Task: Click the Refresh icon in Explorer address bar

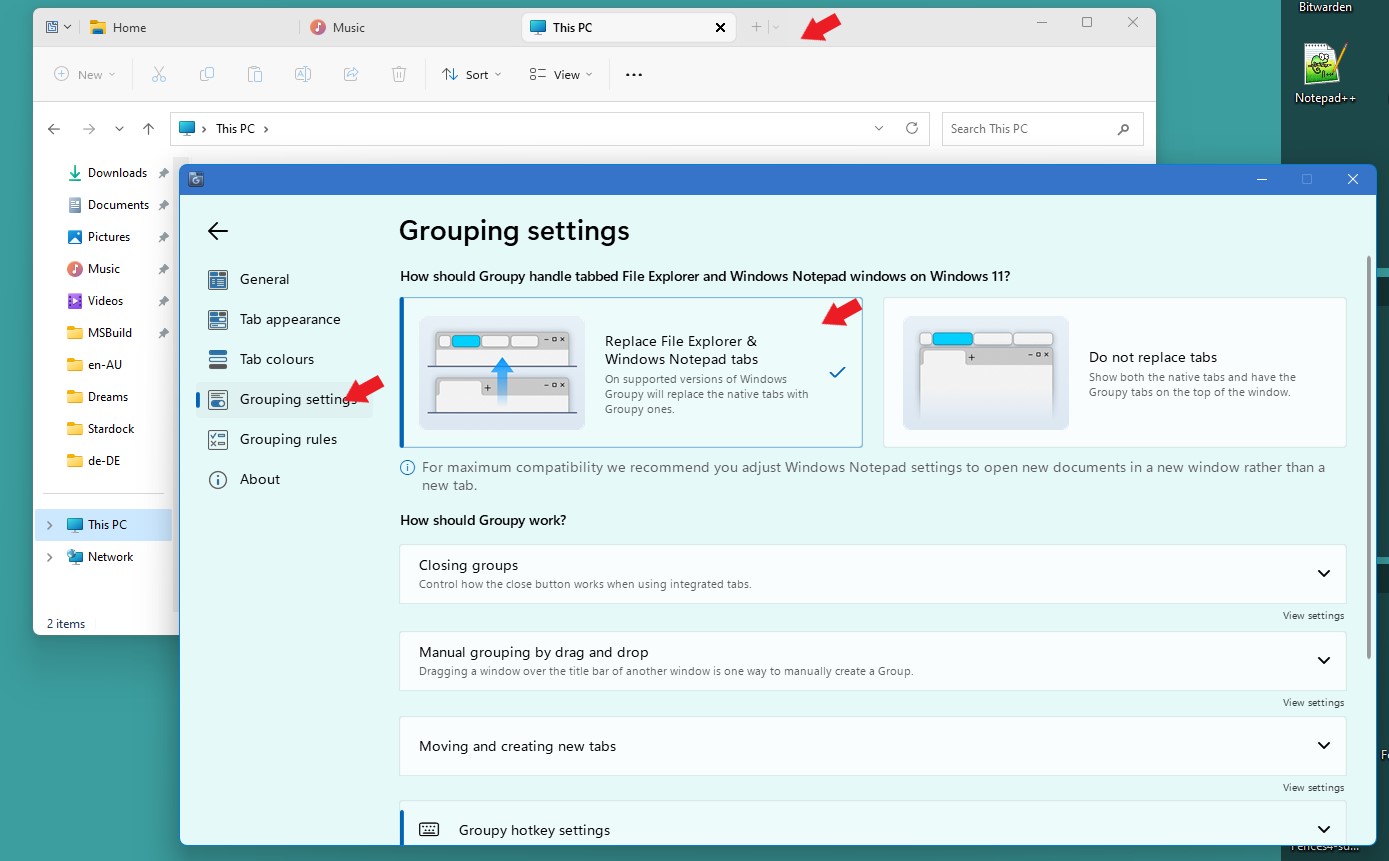Action: point(911,129)
